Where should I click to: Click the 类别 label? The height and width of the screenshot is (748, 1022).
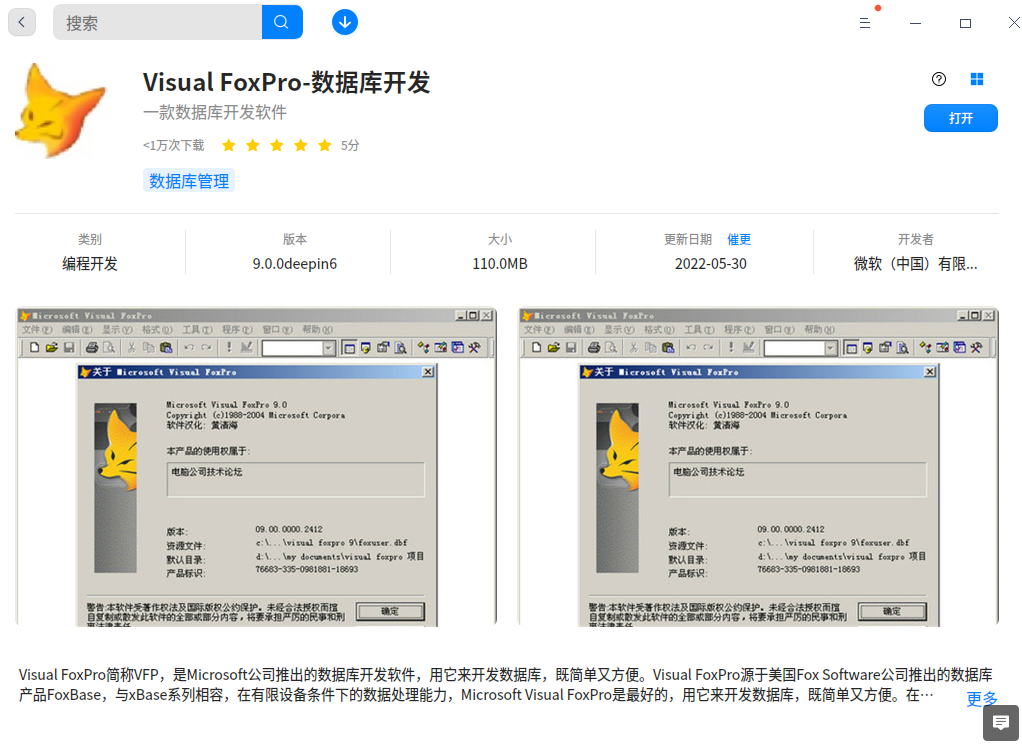[x=90, y=239]
